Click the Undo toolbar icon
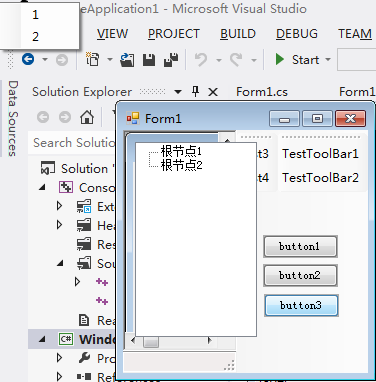376x382 pixels. (x=201, y=60)
